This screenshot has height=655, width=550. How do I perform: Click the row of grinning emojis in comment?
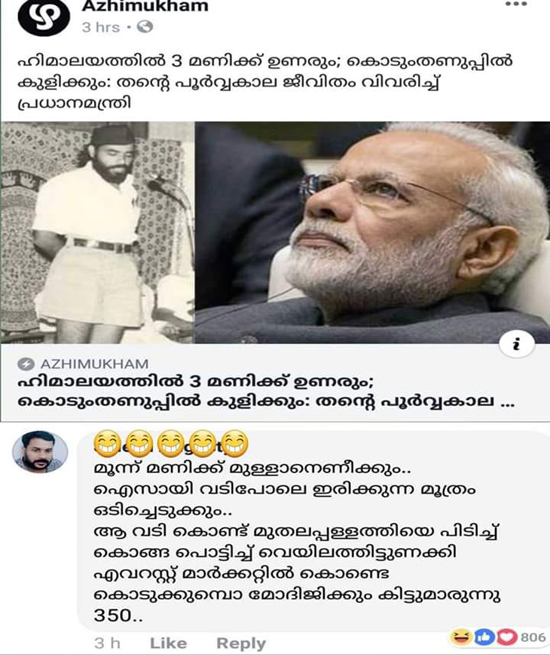click(x=171, y=444)
